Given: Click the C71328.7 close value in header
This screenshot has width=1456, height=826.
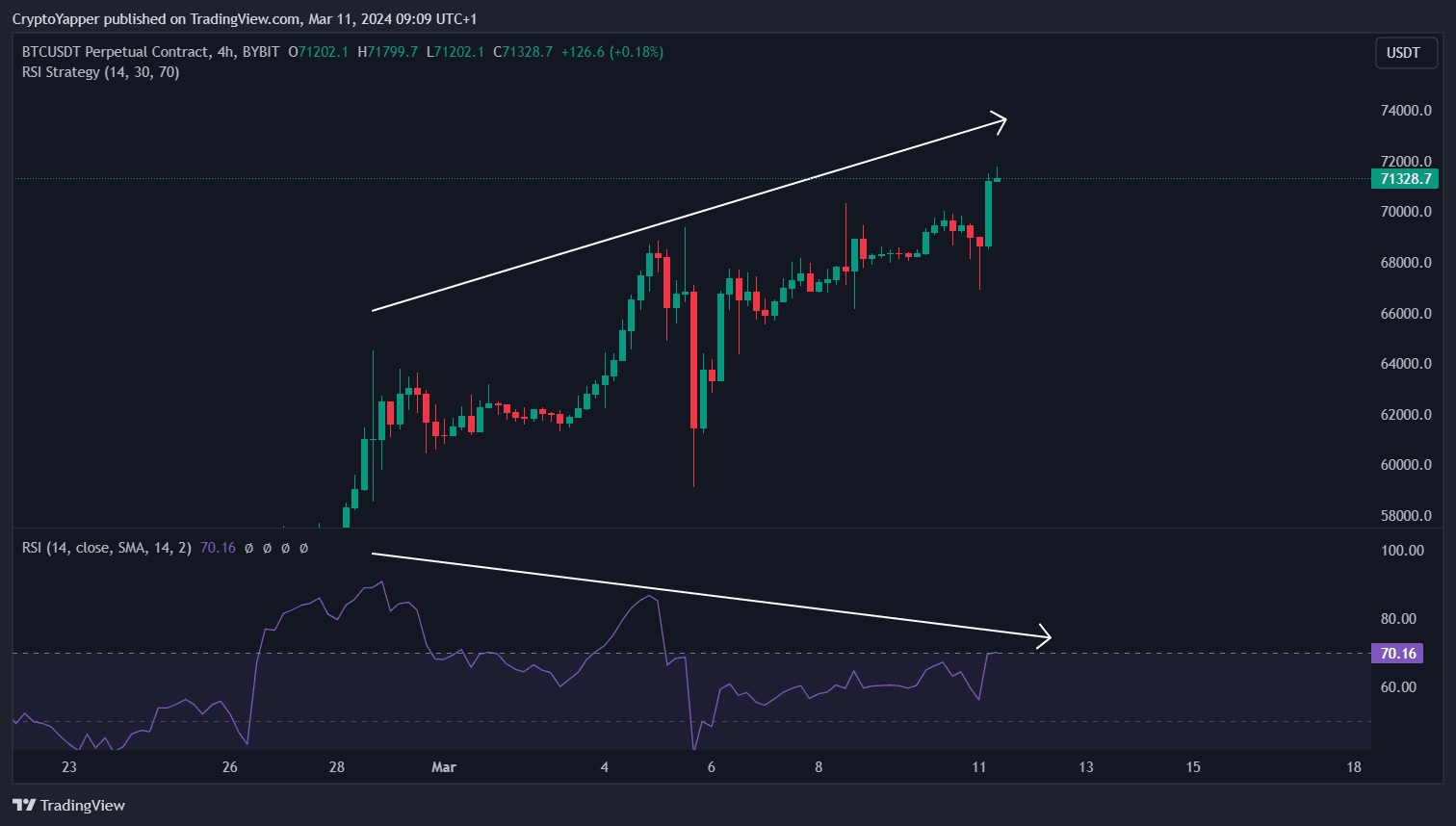Looking at the screenshot, I should [523, 52].
